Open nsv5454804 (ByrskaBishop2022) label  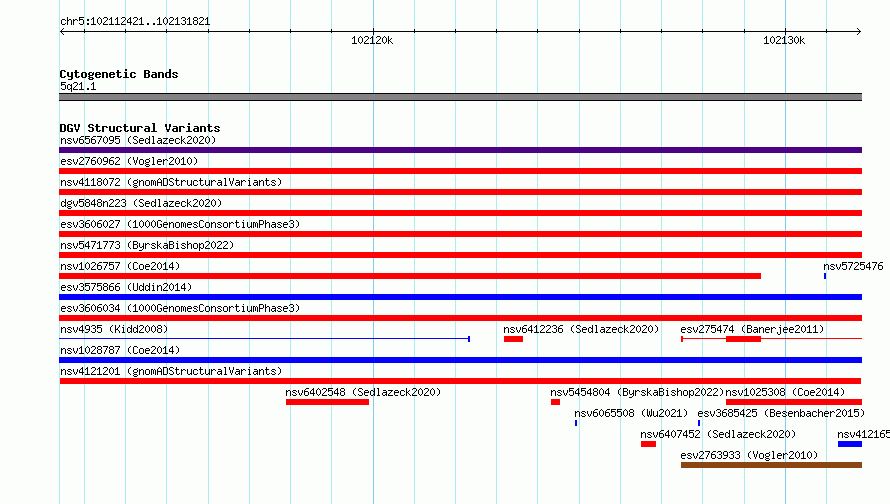pos(637,392)
